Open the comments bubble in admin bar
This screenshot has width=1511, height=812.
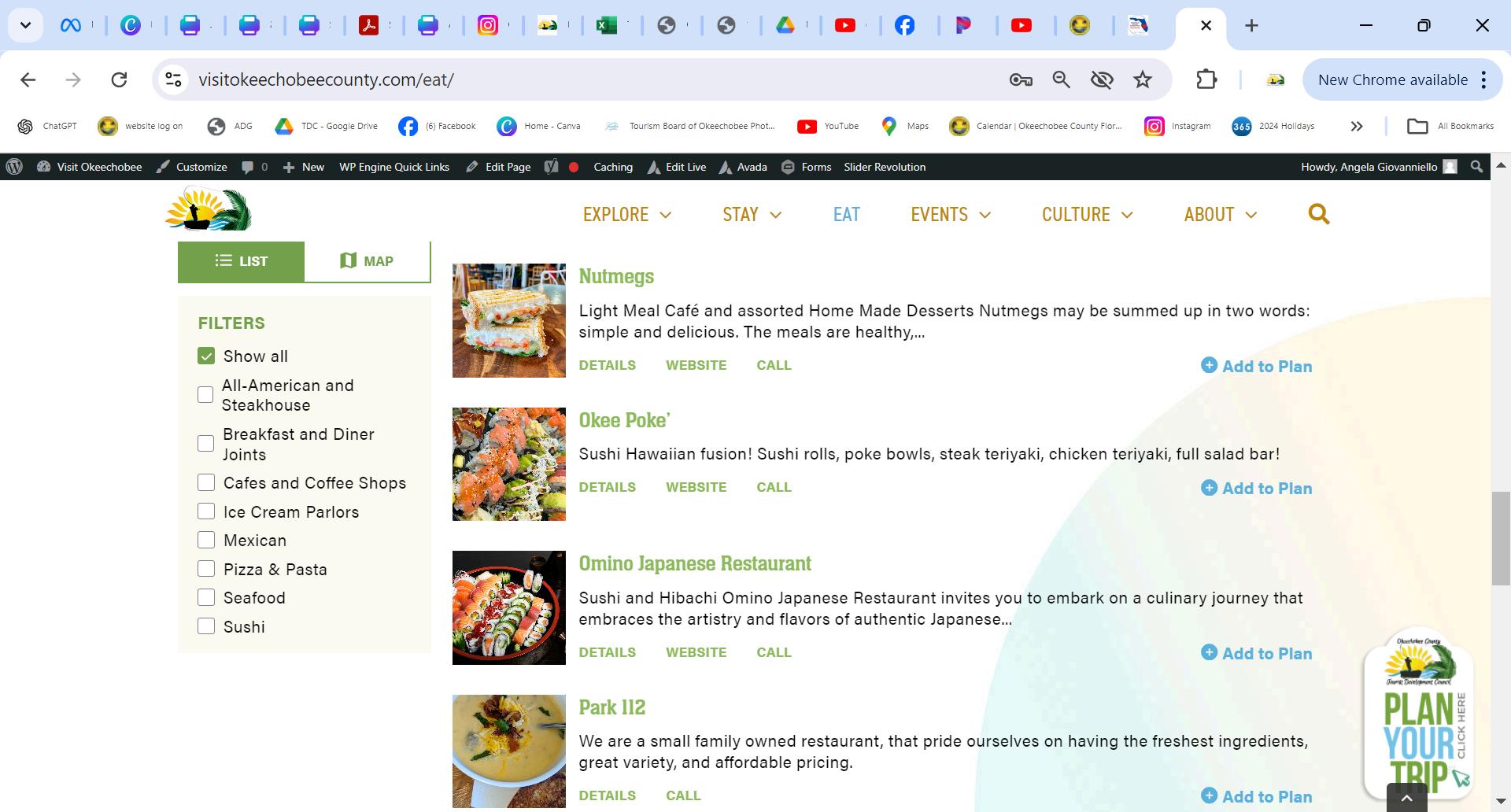coord(254,167)
